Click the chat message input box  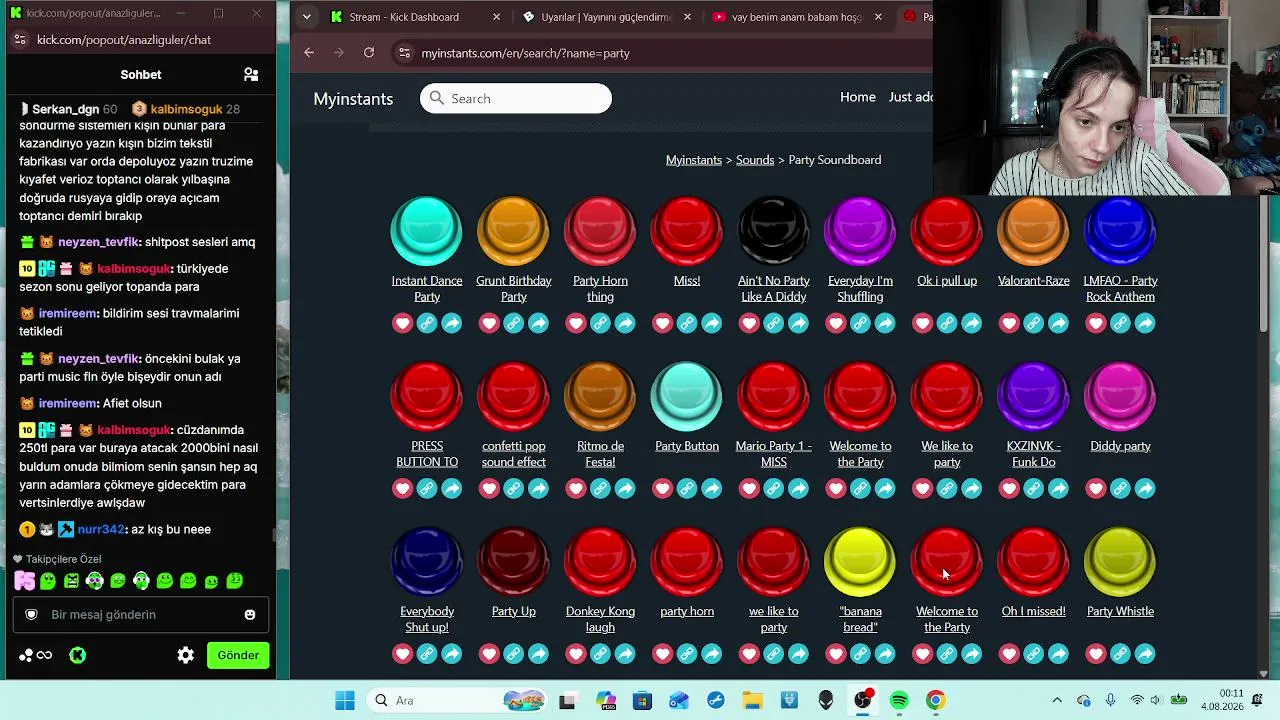coord(141,615)
